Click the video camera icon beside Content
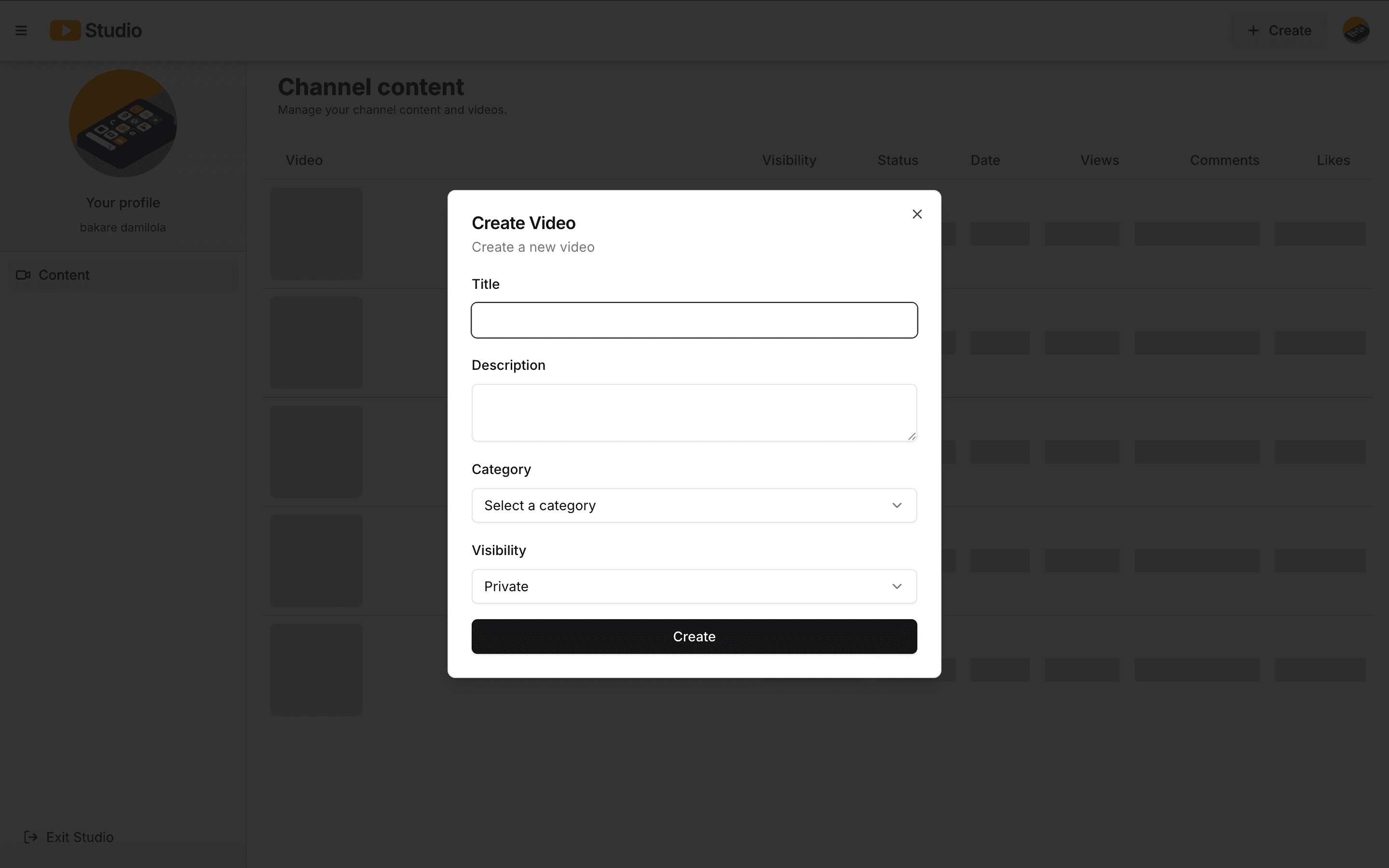Screen dimensions: 1389x868 click(23, 274)
